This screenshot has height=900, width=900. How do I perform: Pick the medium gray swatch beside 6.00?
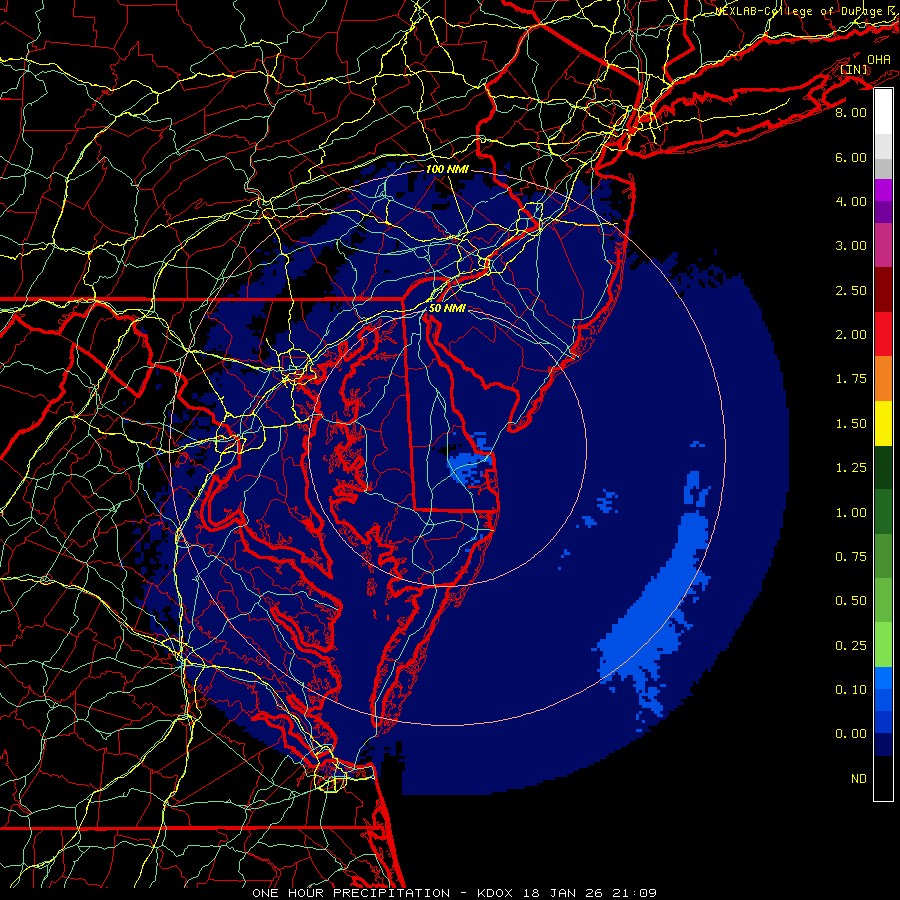coord(883,168)
